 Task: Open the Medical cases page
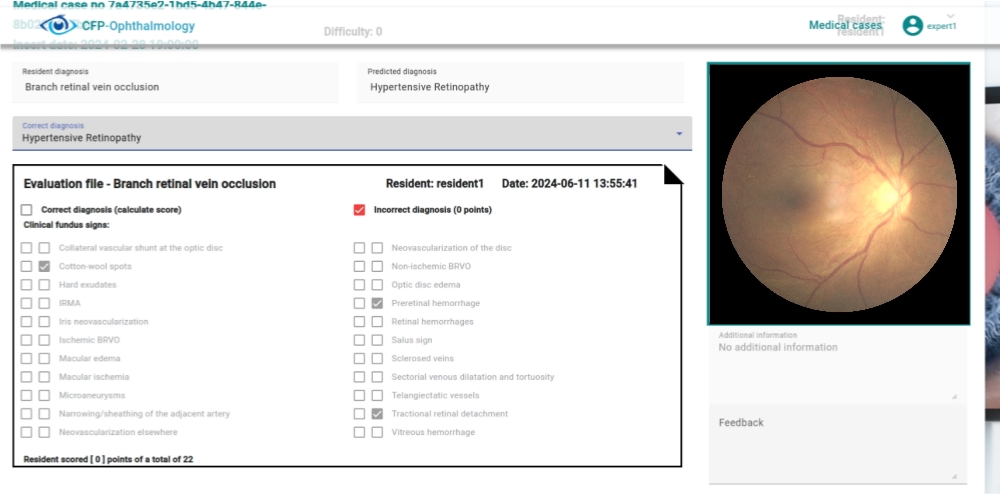tap(845, 26)
